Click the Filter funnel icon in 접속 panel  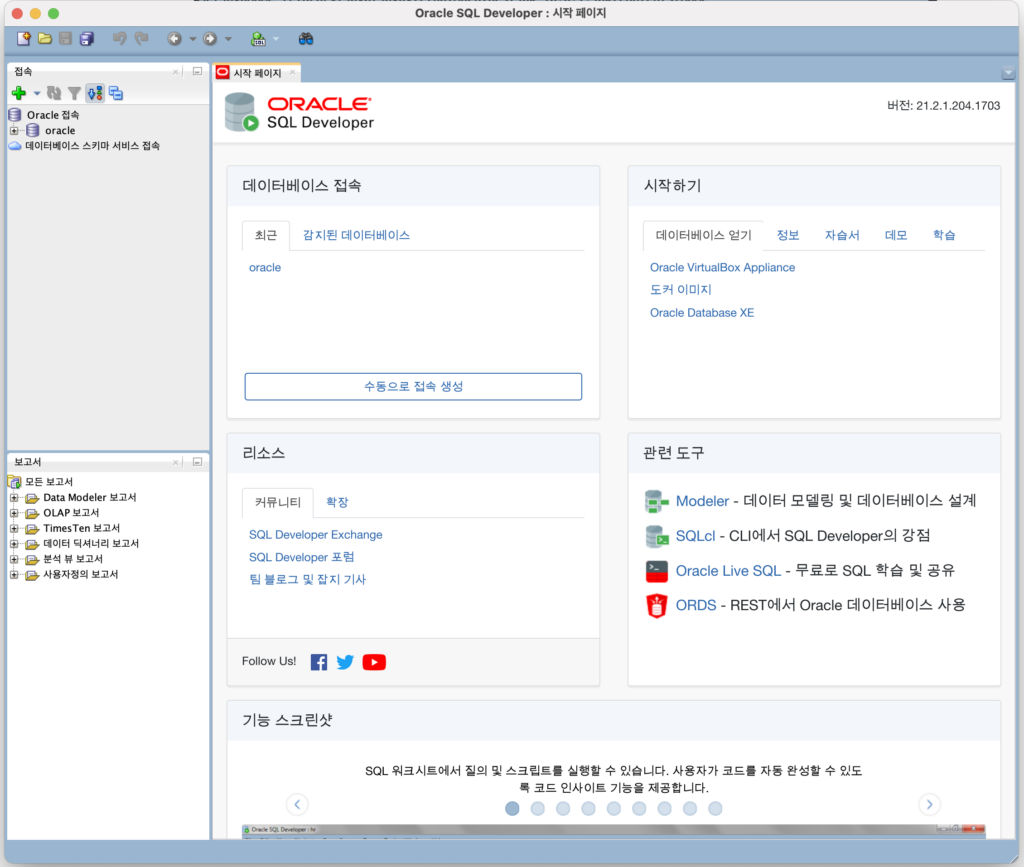point(74,93)
